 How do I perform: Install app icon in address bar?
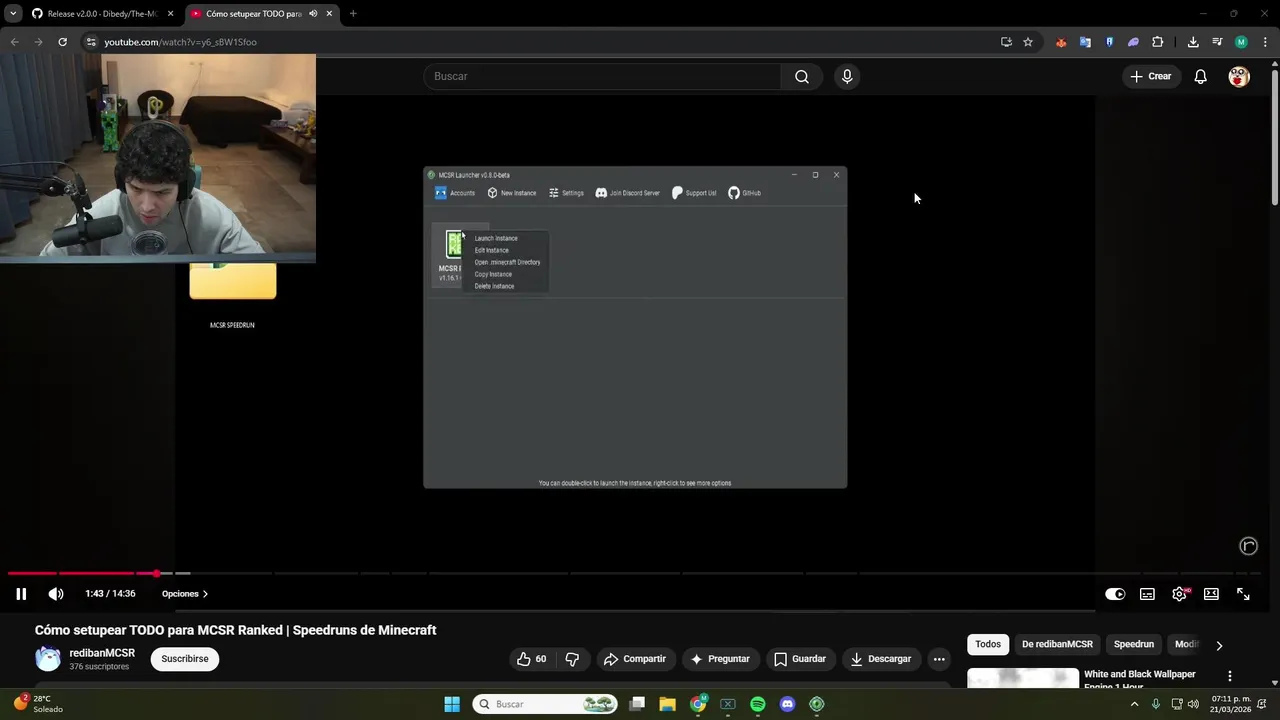coord(1006,42)
